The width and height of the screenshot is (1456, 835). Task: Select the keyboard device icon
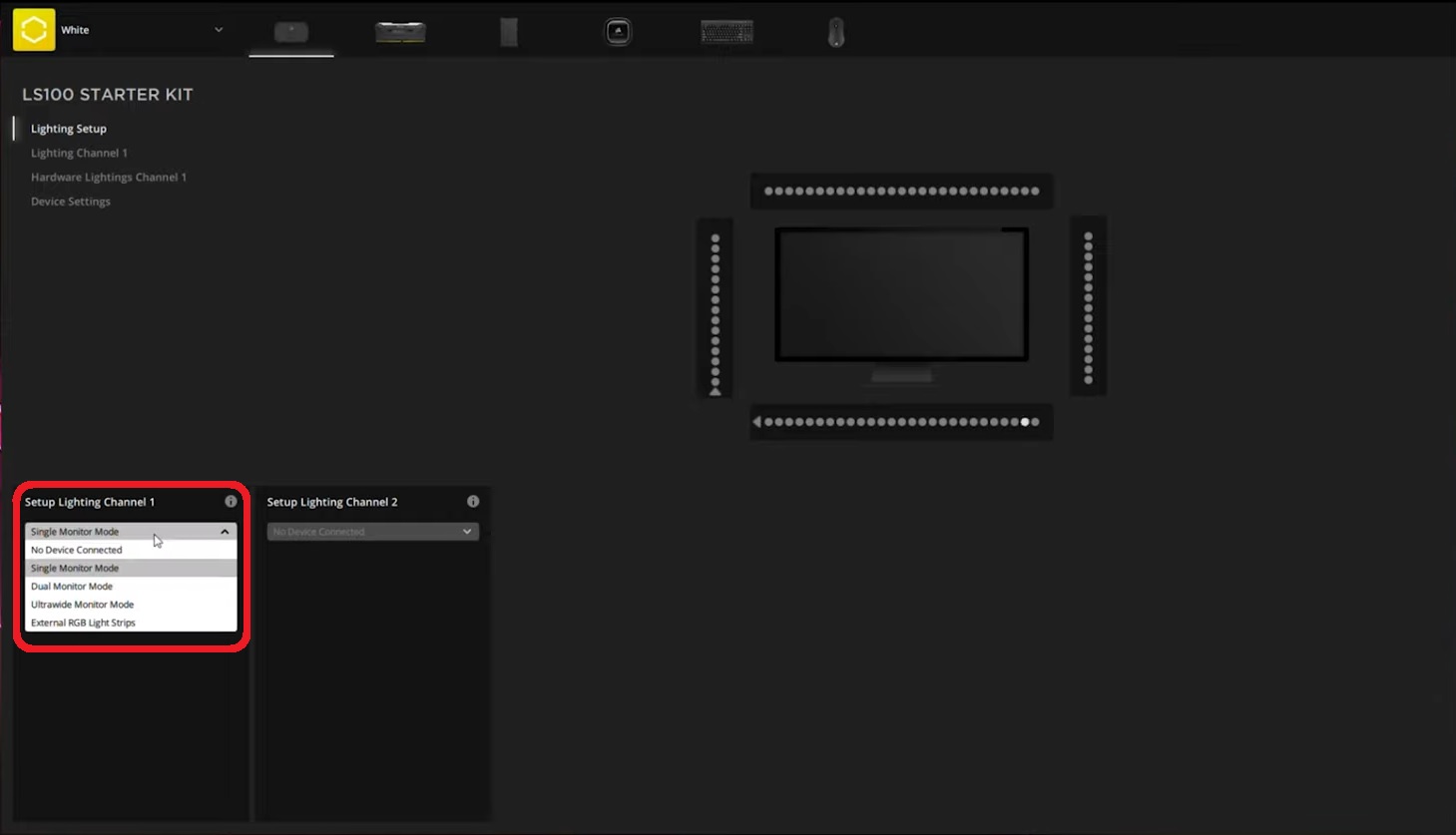coord(727,30)
